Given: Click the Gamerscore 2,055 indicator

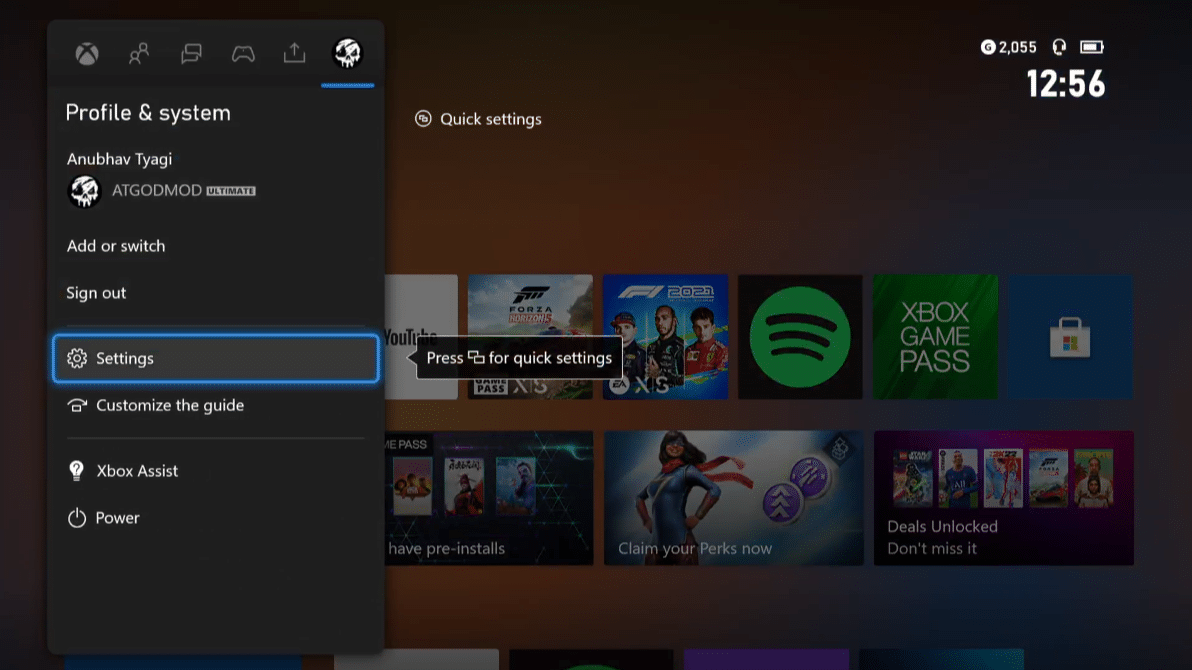Looking at the screenshot, I should click(1009, 47).
